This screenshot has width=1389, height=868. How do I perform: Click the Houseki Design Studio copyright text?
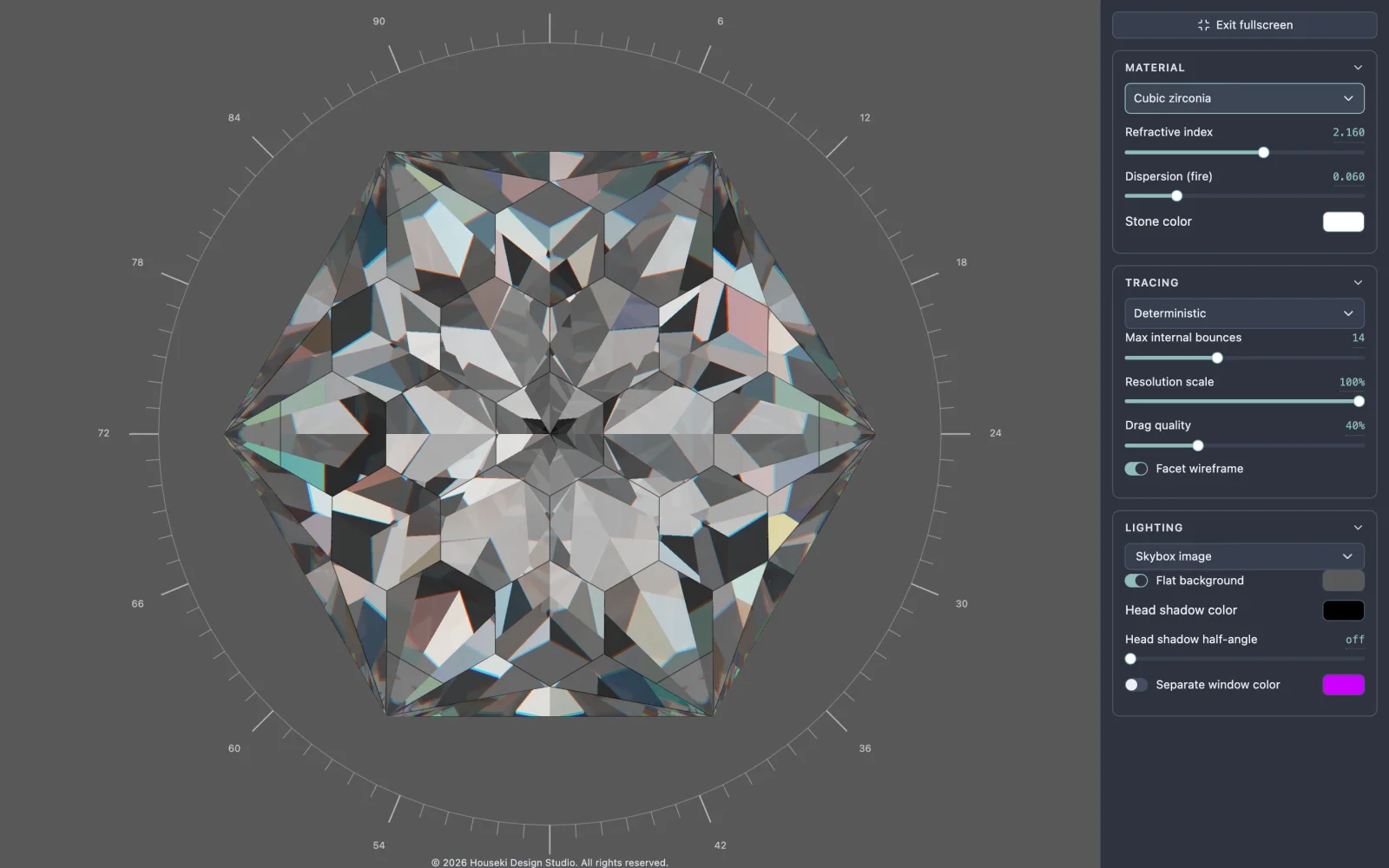[550, 863]
